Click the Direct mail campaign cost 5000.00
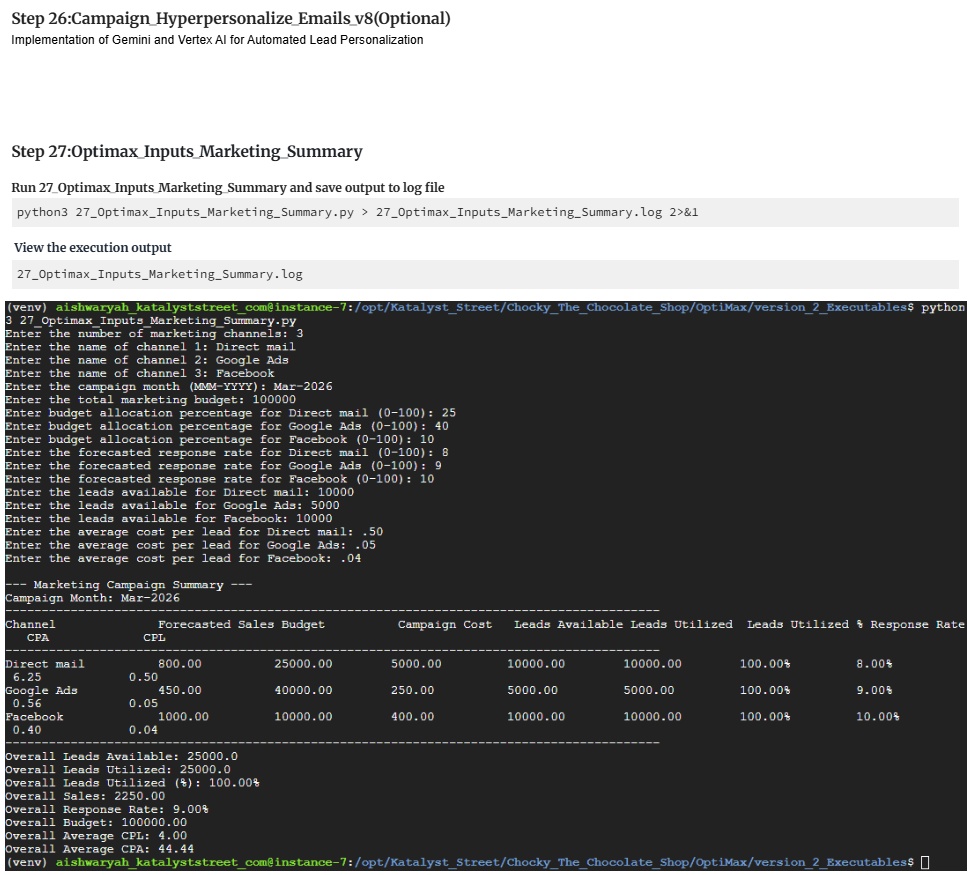This screenshot has width=970, height=875. 416,664
